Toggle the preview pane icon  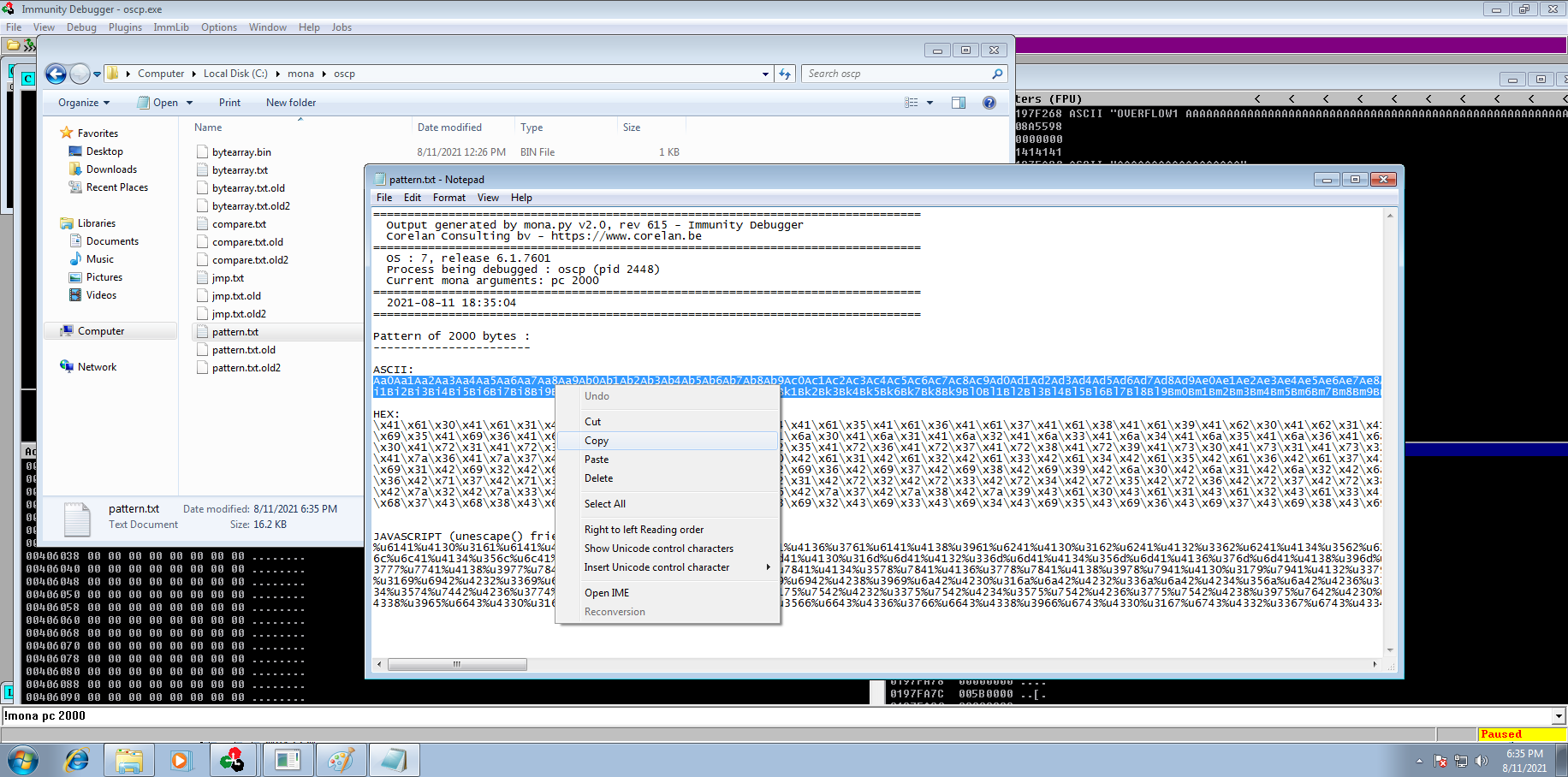[x=959, y=103]
